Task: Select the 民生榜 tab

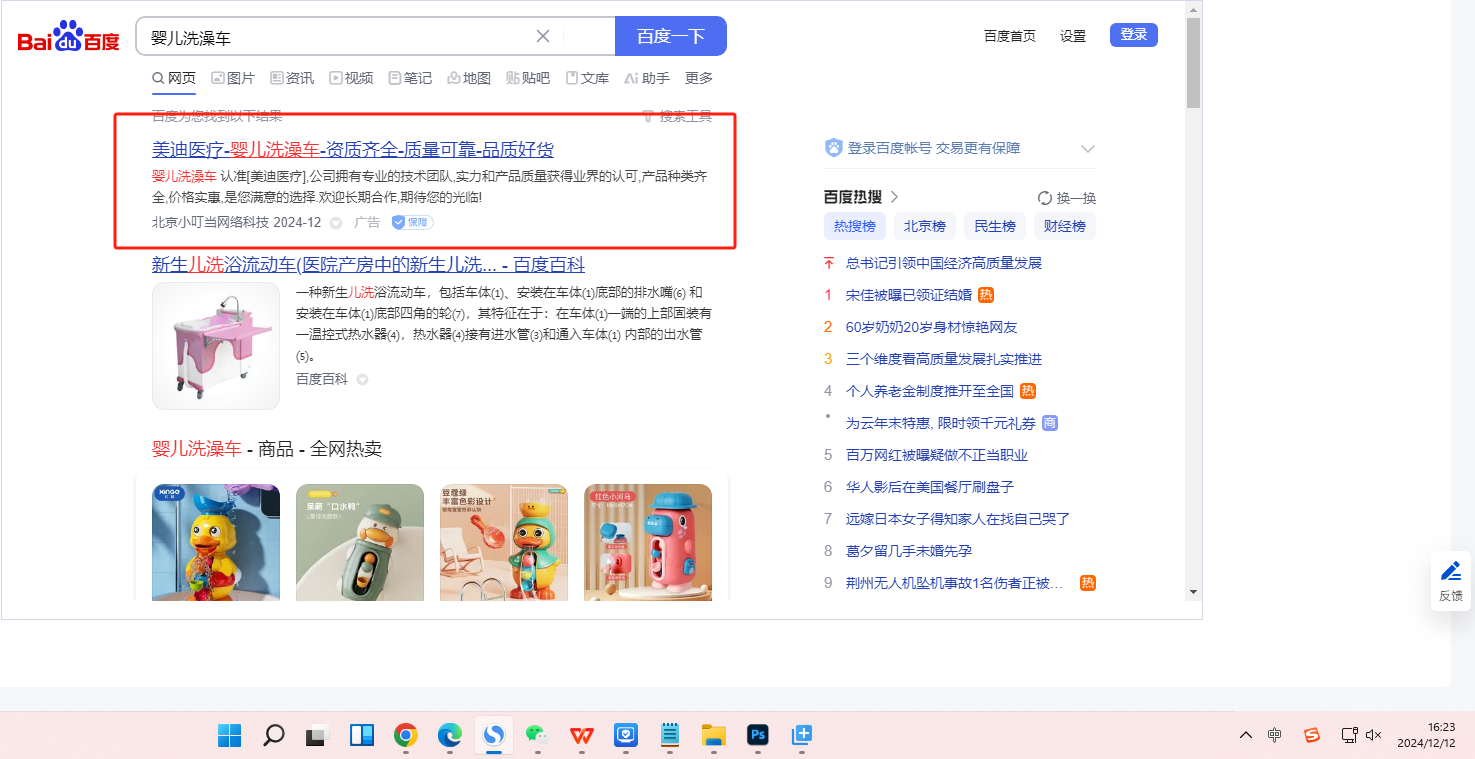Action: (995, 226)
